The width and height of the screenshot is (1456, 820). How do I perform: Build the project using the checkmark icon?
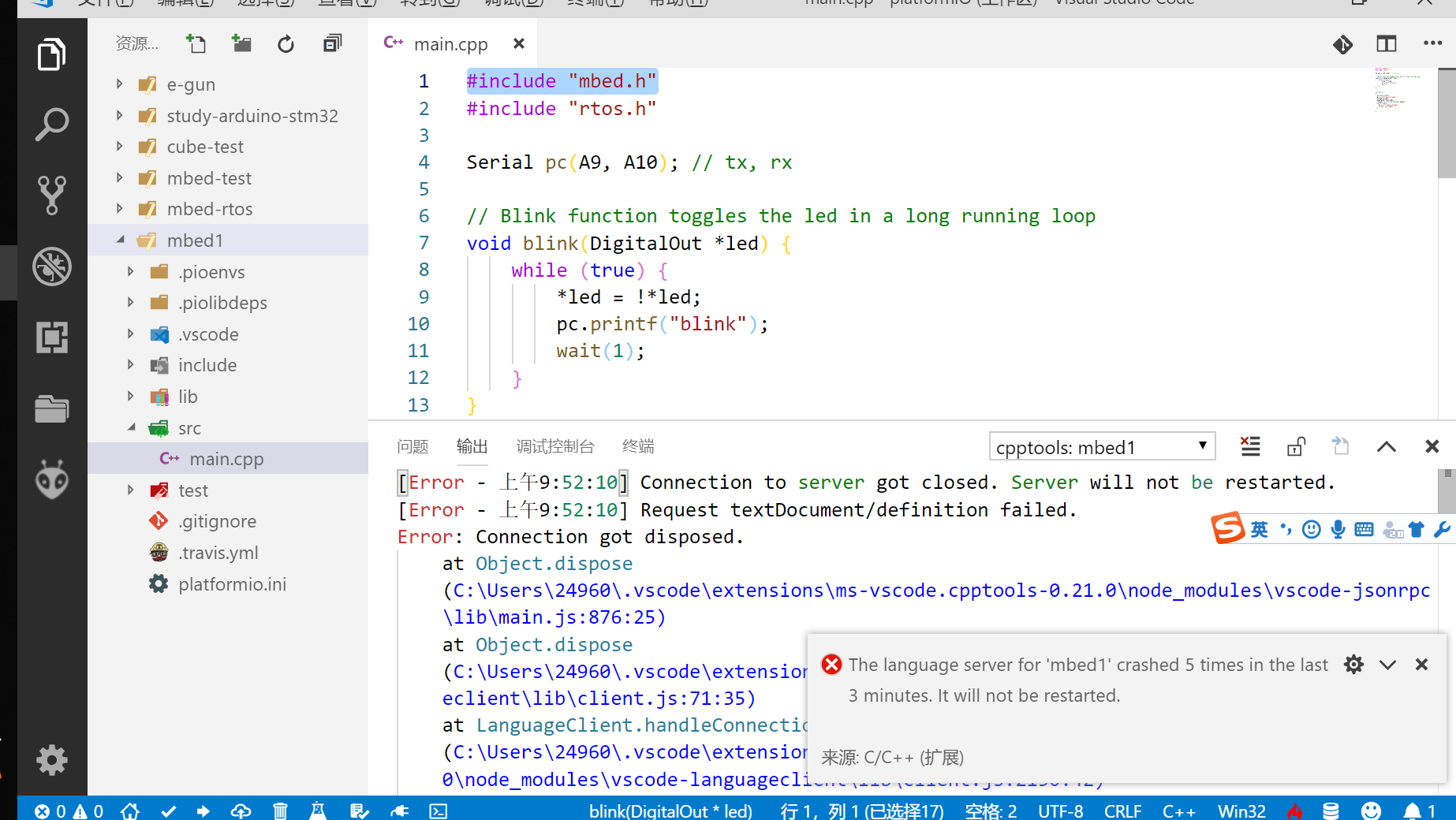pyautogui.click(x=168, y=810)
